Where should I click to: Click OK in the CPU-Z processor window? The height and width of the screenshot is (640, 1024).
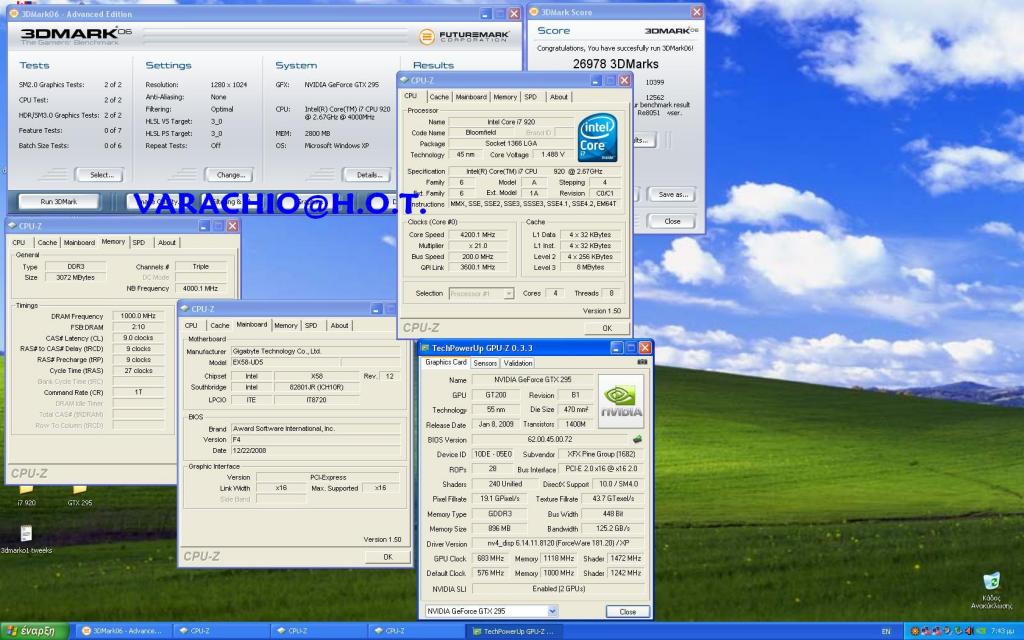[x=607, y=328]
